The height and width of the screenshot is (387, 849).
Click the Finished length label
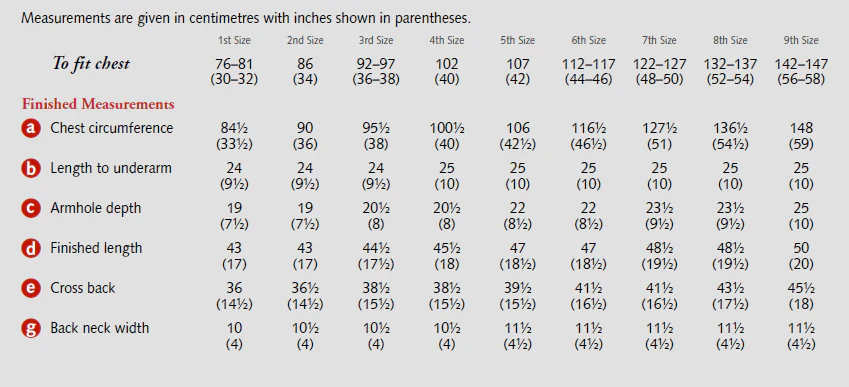(x=96, y=248)
